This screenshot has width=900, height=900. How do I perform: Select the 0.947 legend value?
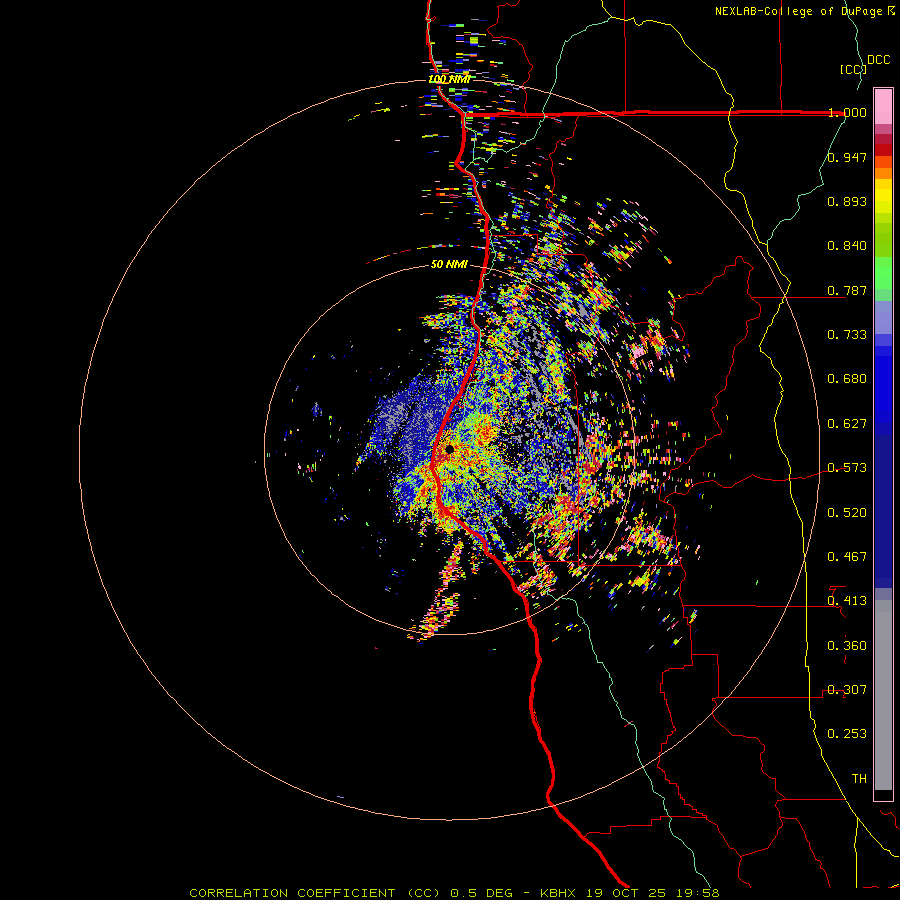pyautogui.click(x=847, y=157)
